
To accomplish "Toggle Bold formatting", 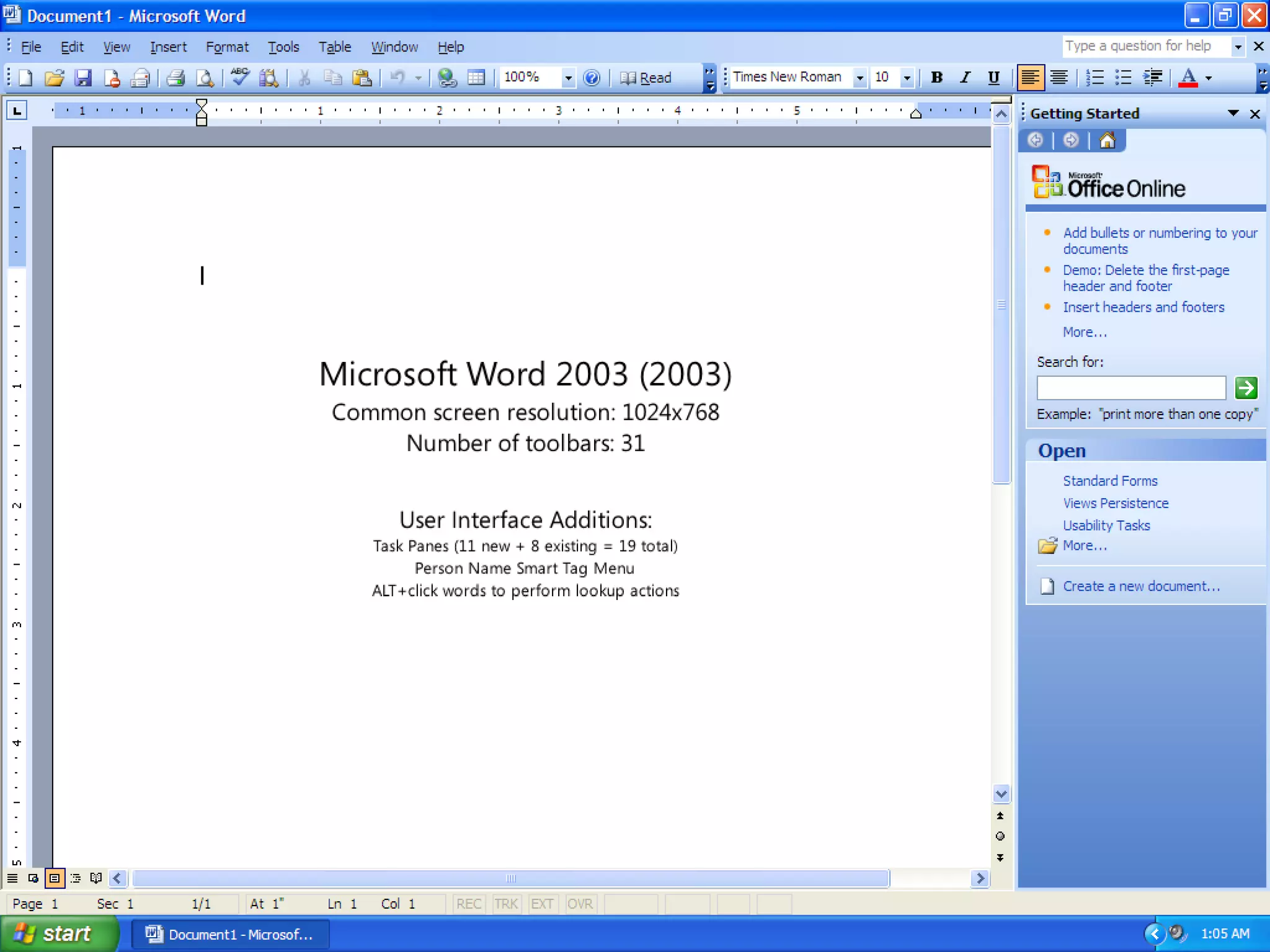I will click(x=936, y=77).
